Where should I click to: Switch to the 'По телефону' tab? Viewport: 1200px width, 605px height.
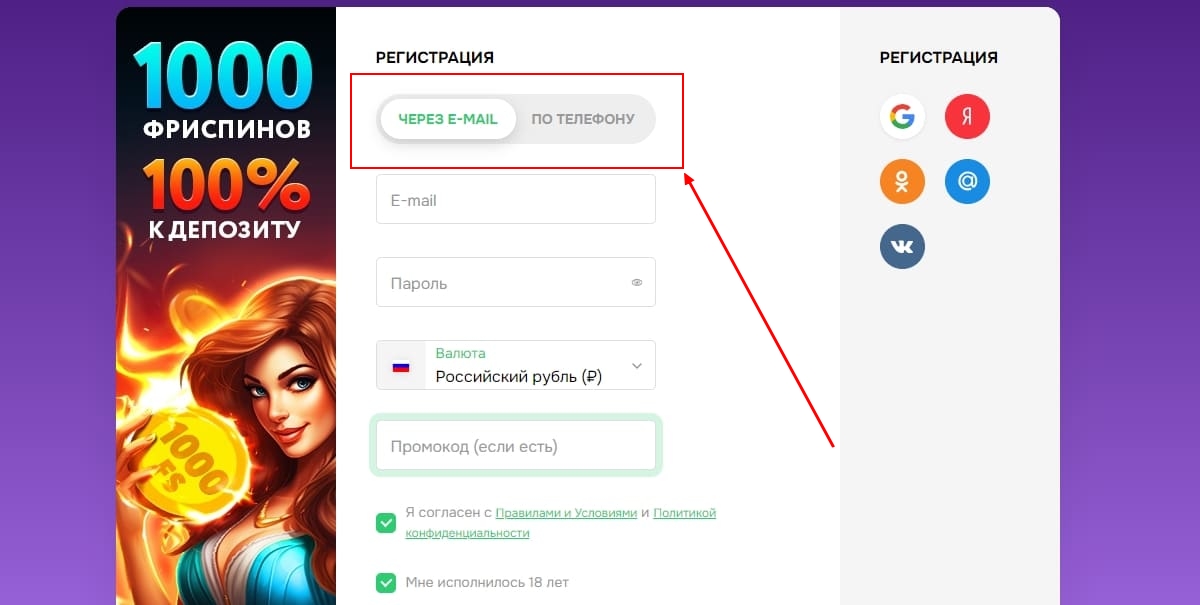pos(583,119)
